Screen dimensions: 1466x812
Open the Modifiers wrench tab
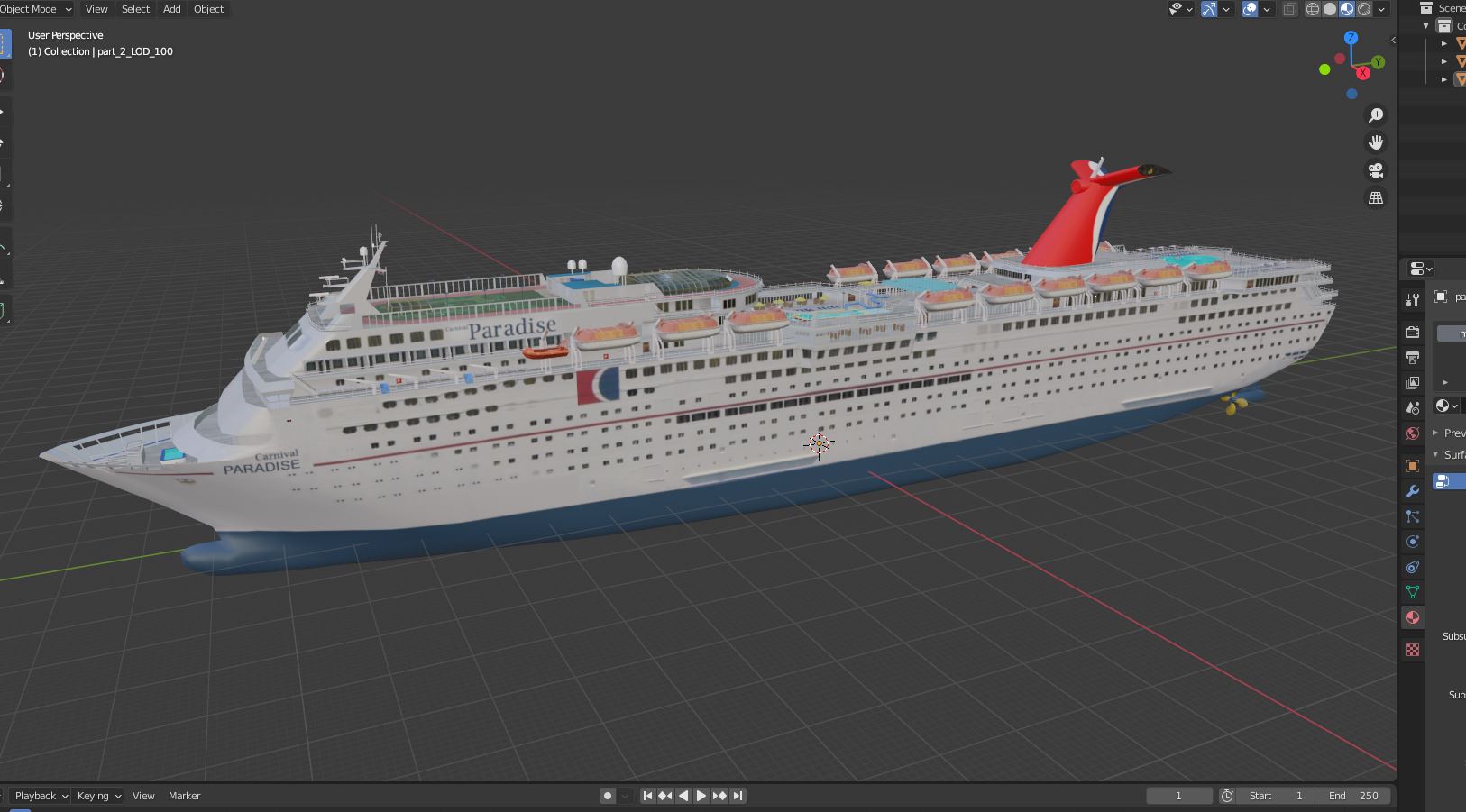1413,491
